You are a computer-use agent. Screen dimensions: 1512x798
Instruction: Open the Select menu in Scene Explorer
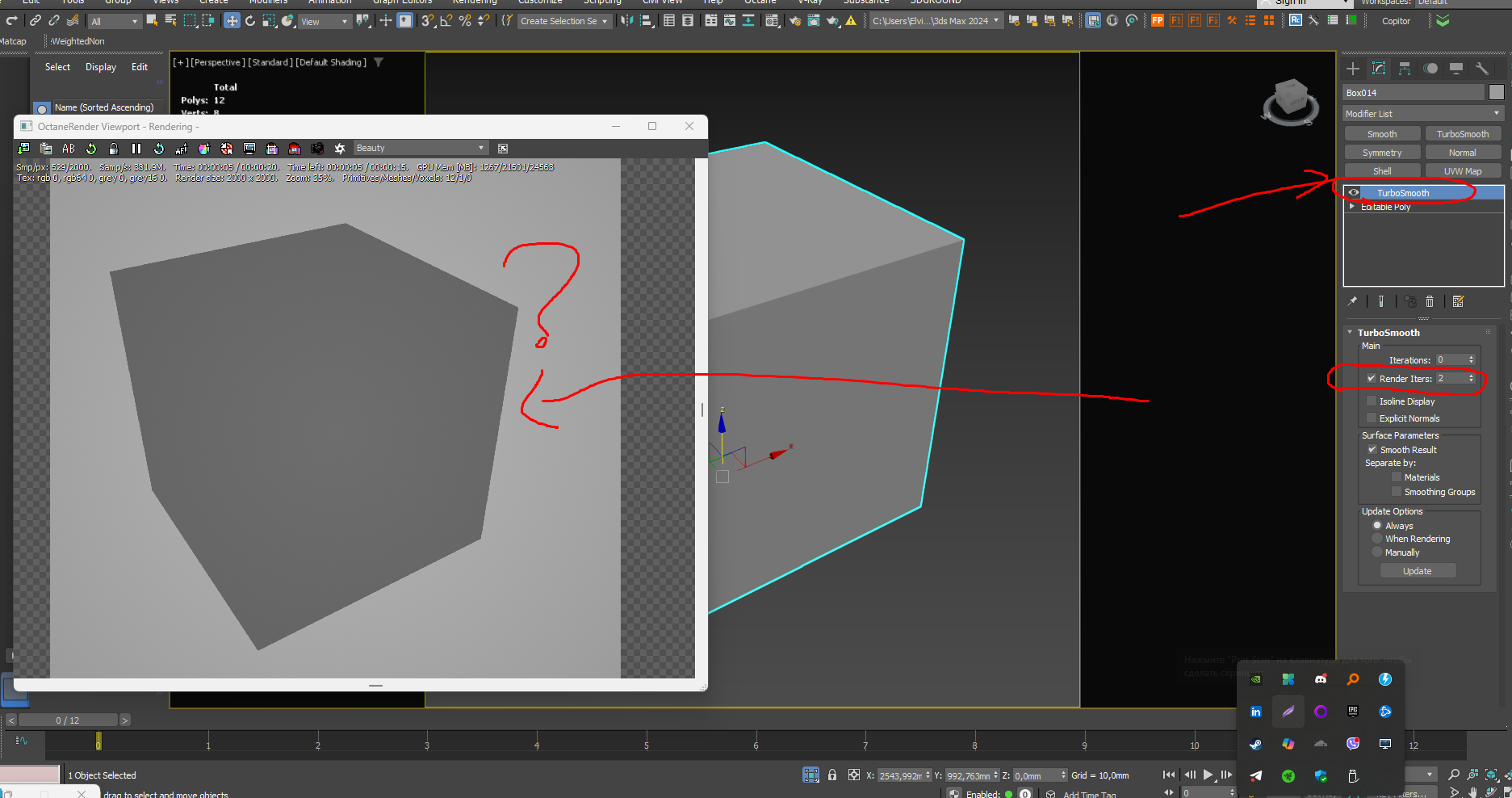tap(57, 67)
